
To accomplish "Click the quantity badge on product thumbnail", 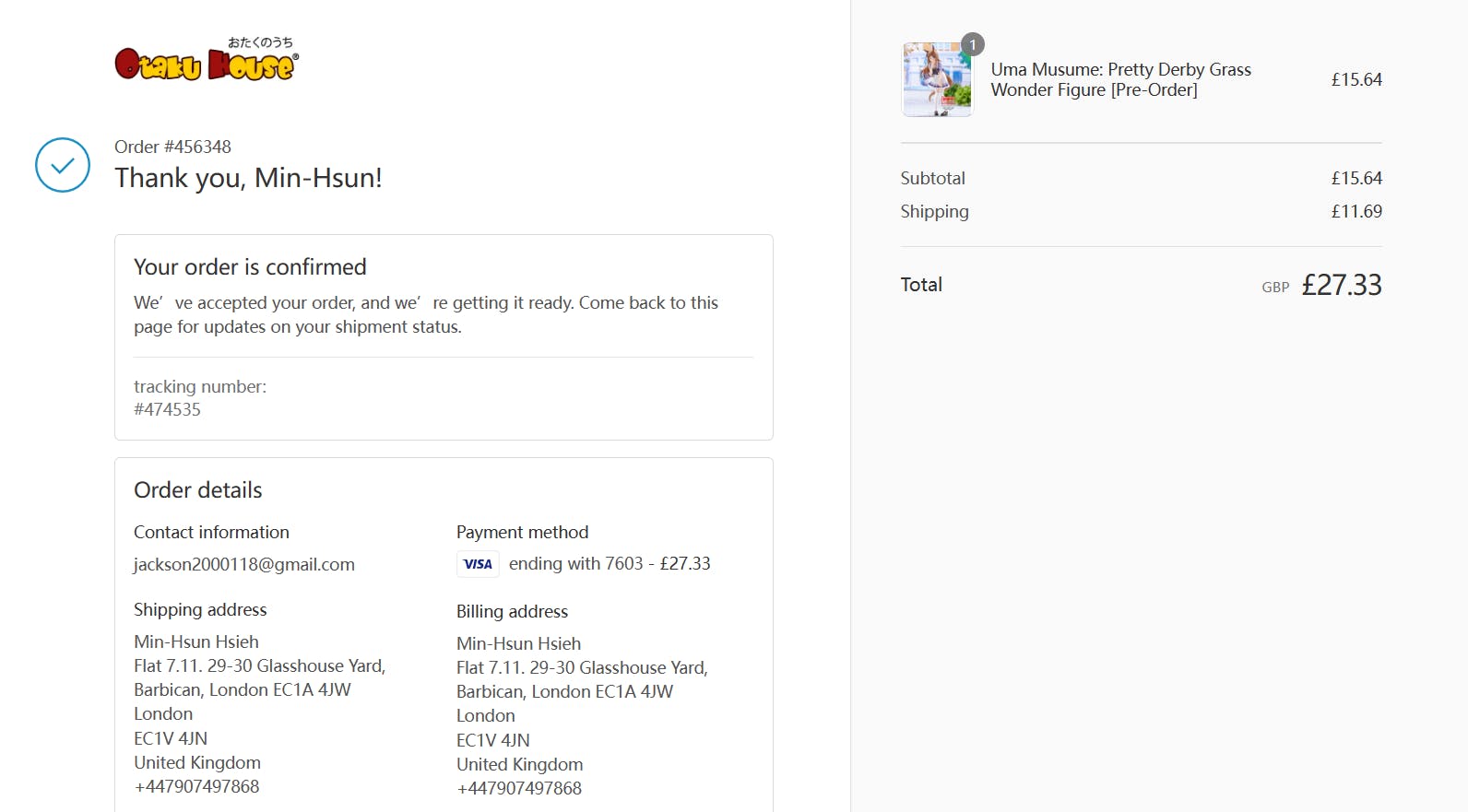I will pyautogui.click(x=973, y=44).
